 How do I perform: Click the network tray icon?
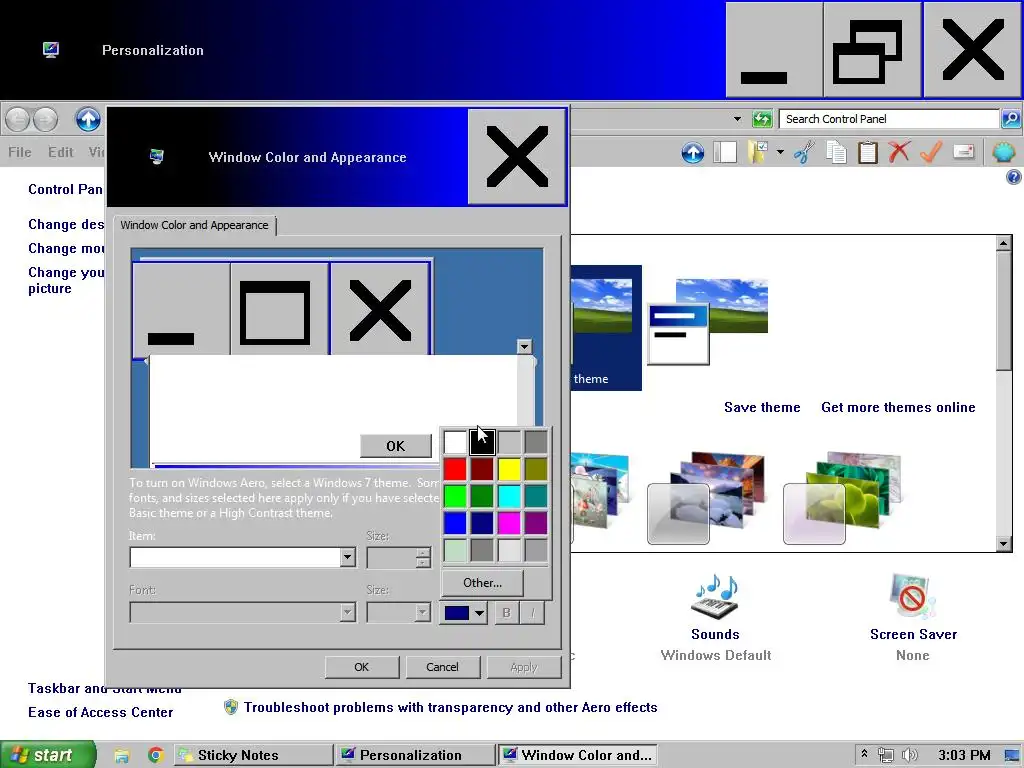click(886, 755)
